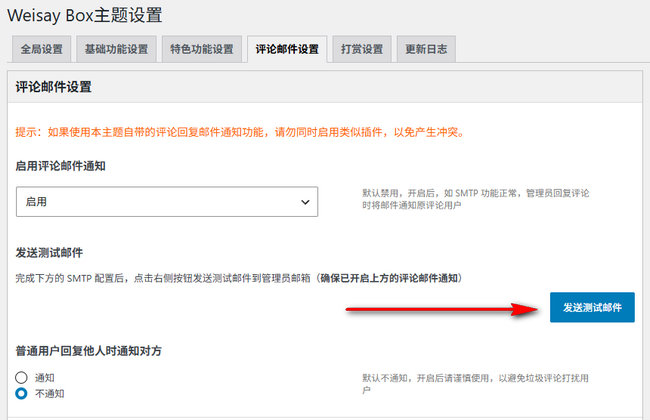This screenshot has width=650, height=420.
Task: Click the 默认不通知 description text
Action: (x=475, y=384)
